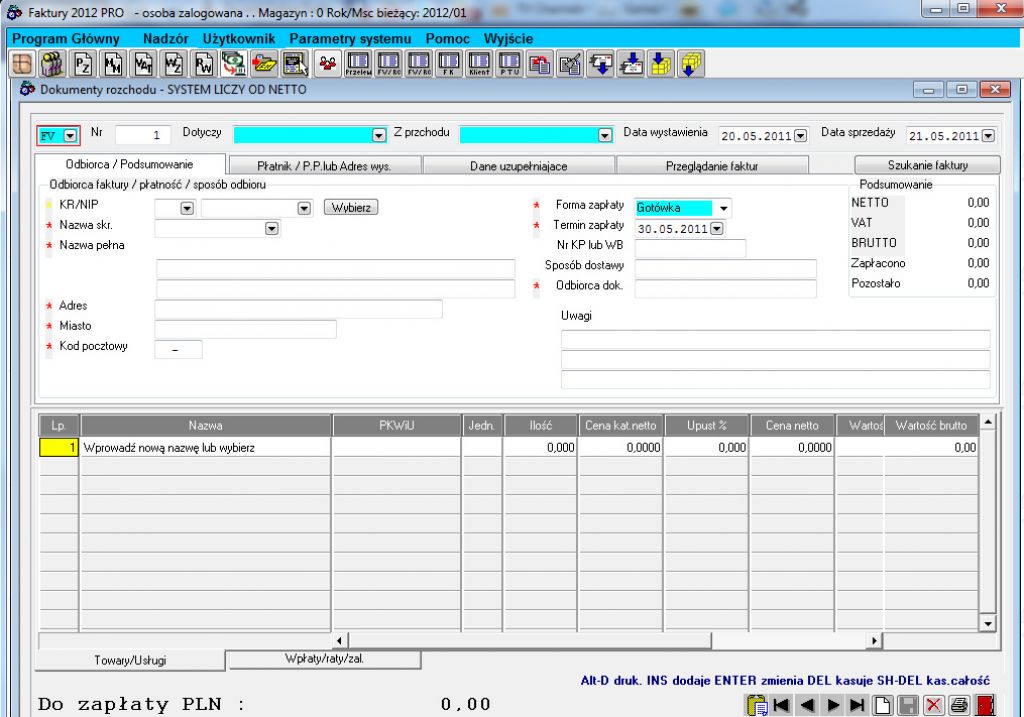
Task: Expand the Data sprzedaży date picker
Action: point(988,136)
